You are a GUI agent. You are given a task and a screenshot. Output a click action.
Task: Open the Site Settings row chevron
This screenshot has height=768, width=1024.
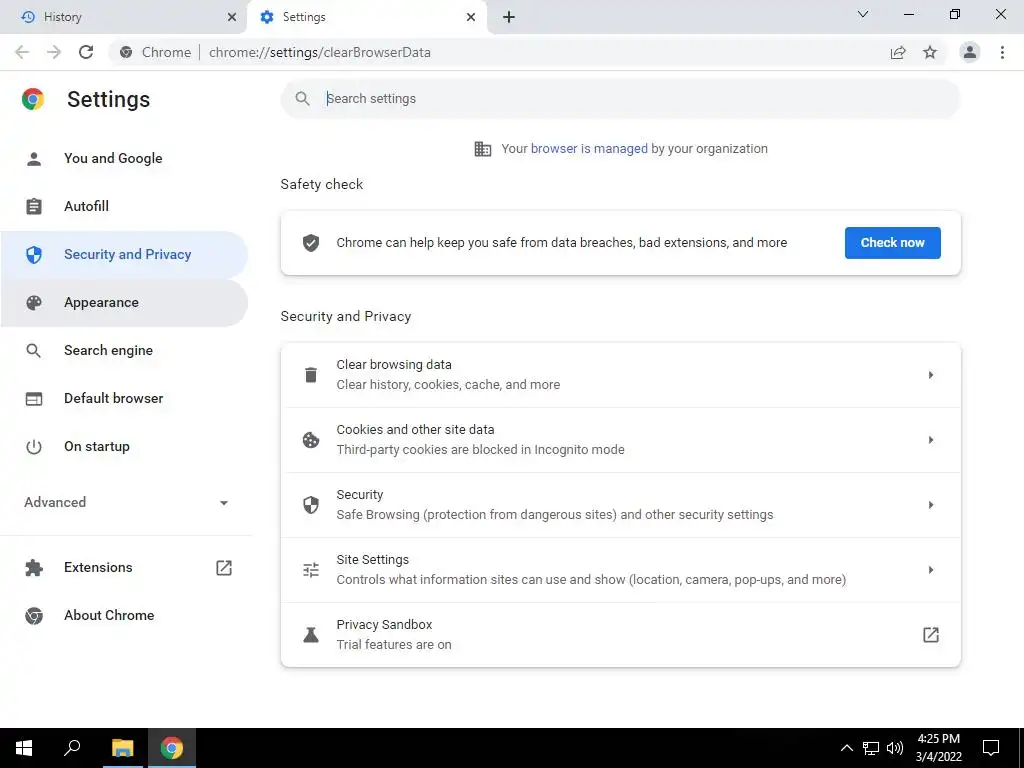(x=931, y=570)
